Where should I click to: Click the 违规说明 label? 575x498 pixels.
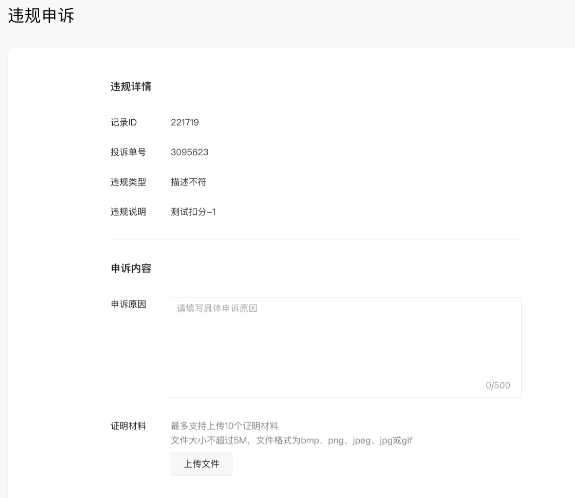point(128,212)
